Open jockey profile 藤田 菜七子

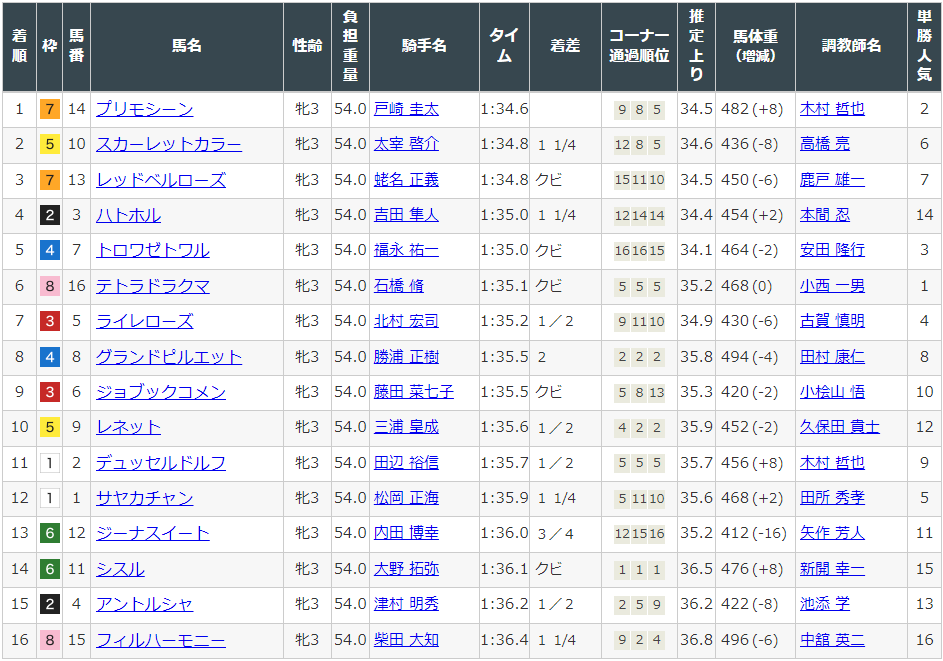click(x=414, y=392)
